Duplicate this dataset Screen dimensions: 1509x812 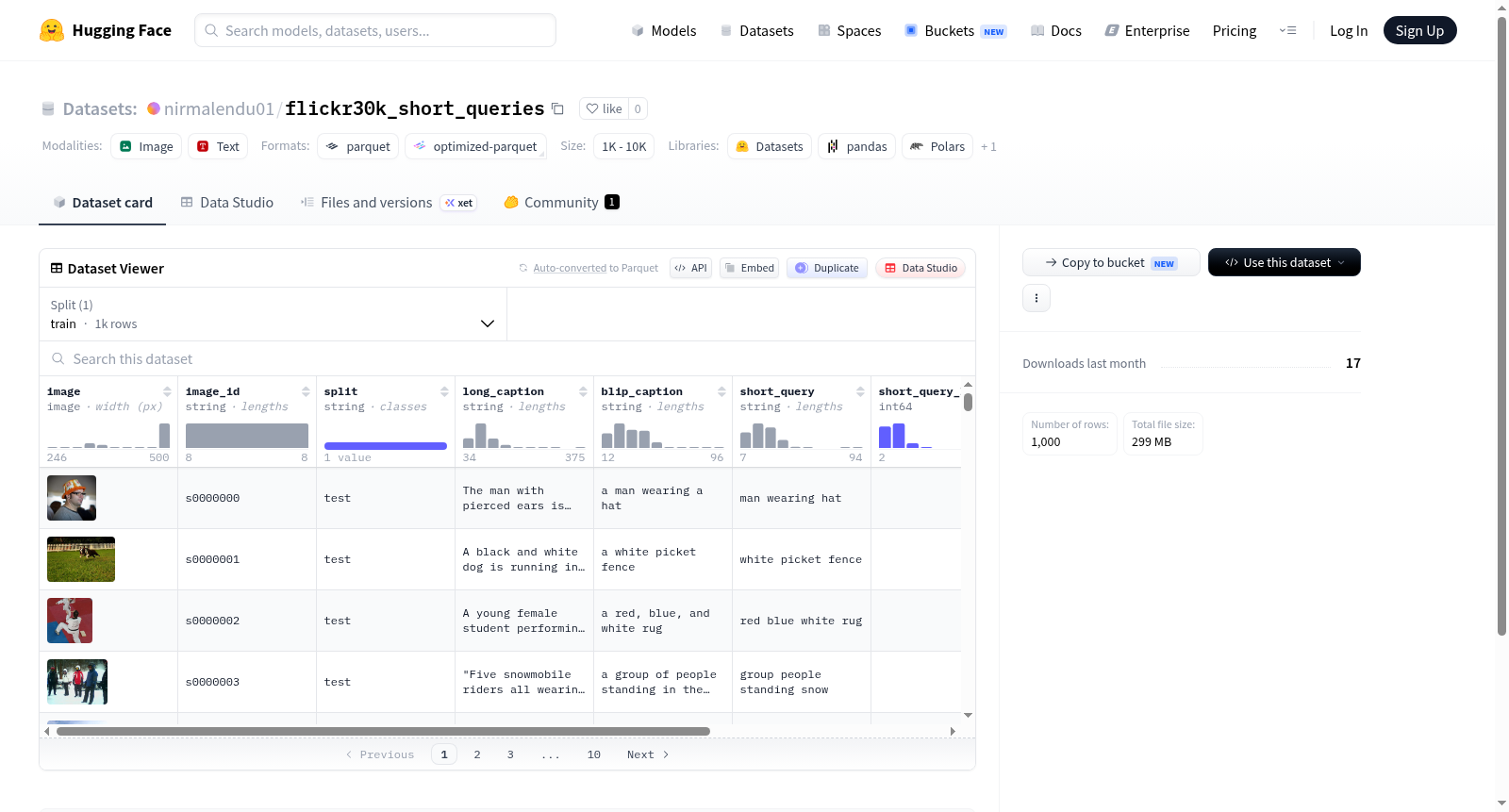pyautogui.click(x=827, y=268)
